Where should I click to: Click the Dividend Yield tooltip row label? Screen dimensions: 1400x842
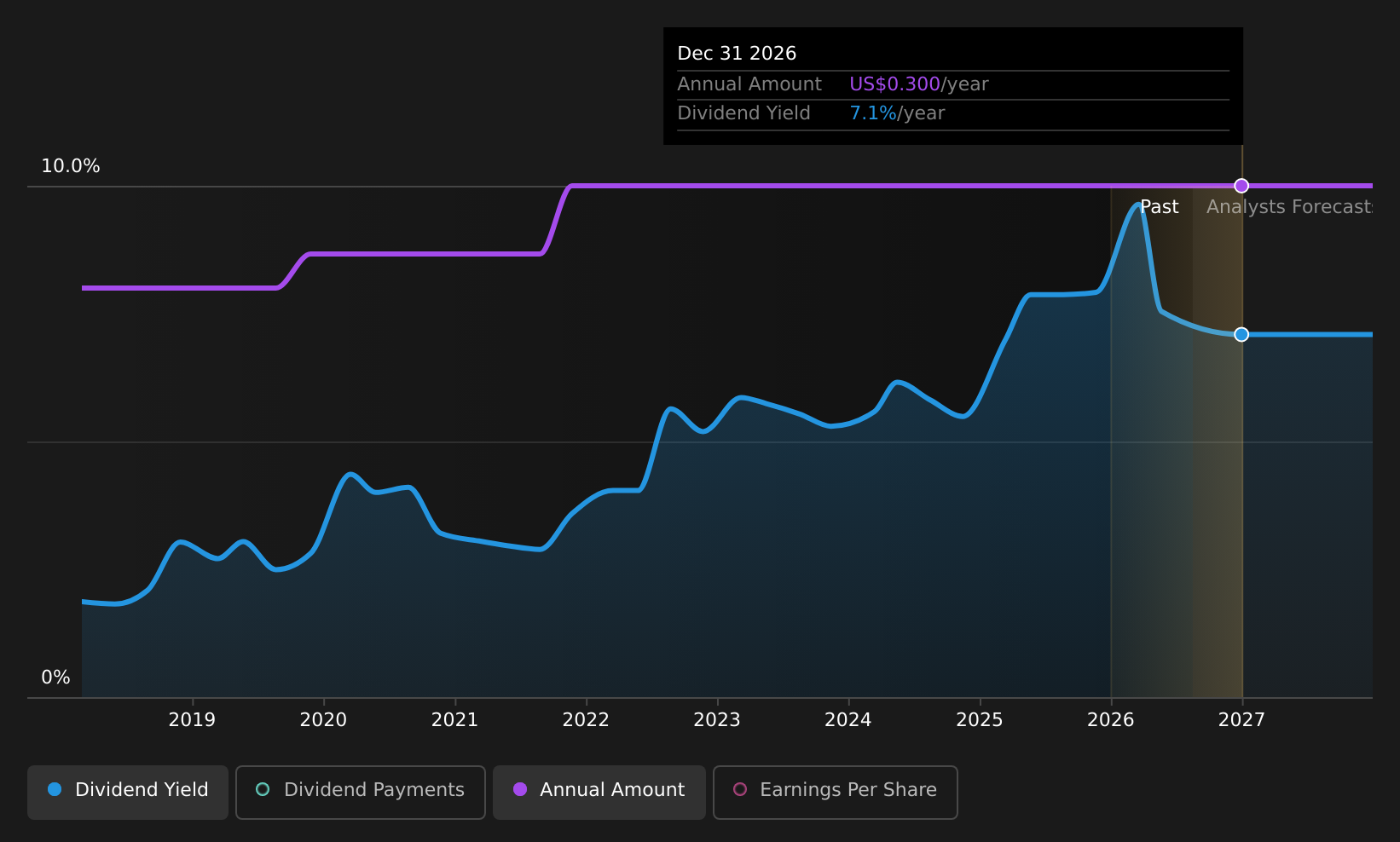pos(743,113)
